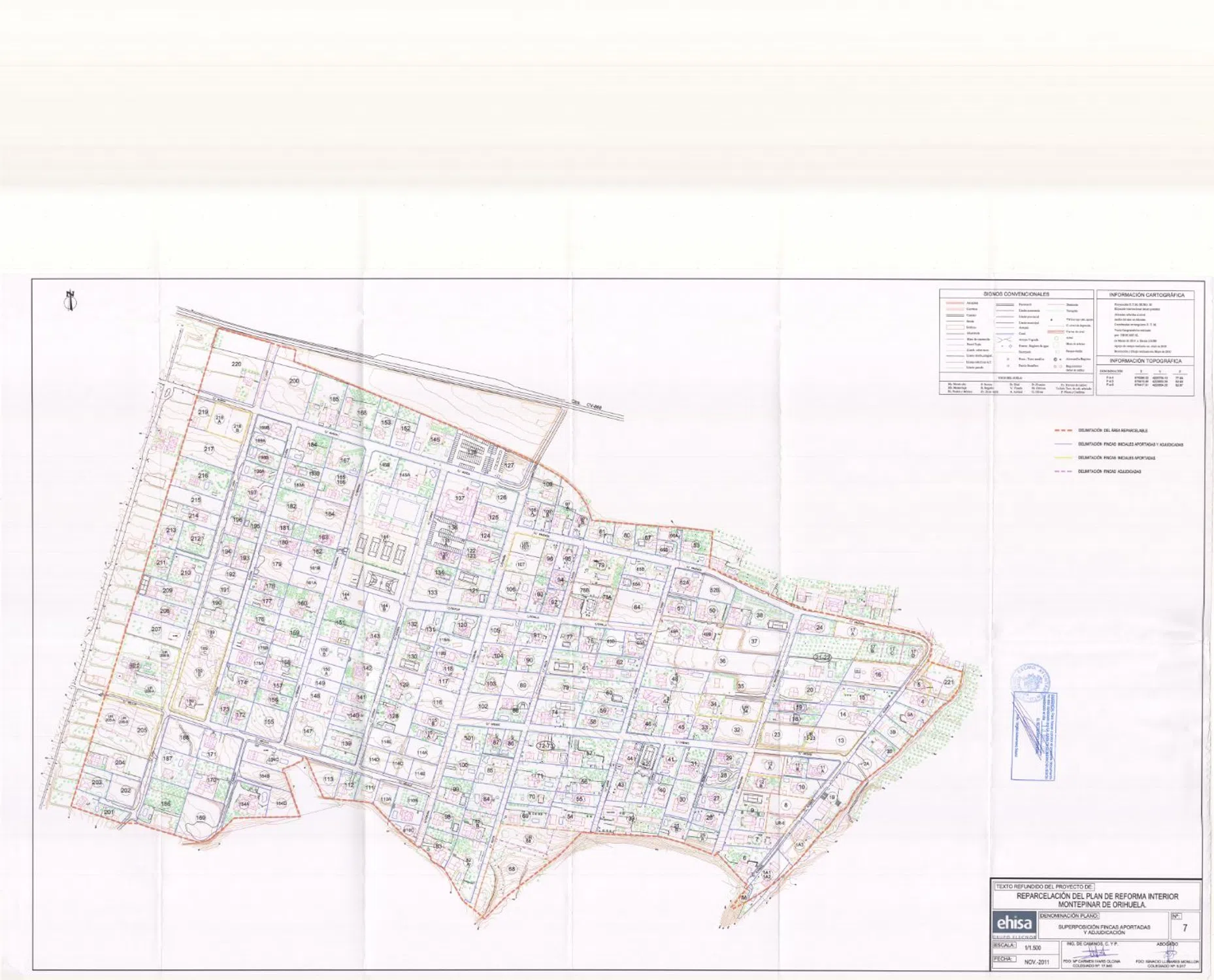Click the Signos Convencionales legend header
This screenshot has width=1214, height=980.
pyautogui.click(x=1016, y=294)
